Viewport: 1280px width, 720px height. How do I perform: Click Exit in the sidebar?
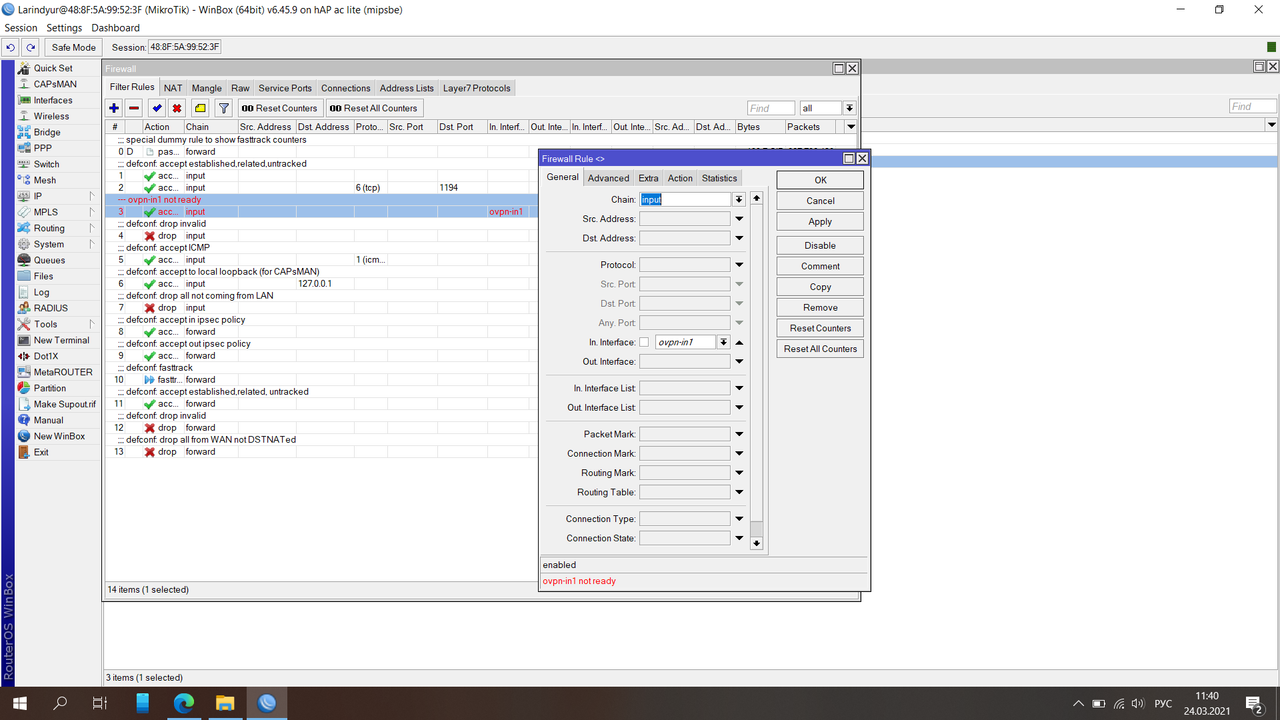pyautogui.click(x=41, y=452)
